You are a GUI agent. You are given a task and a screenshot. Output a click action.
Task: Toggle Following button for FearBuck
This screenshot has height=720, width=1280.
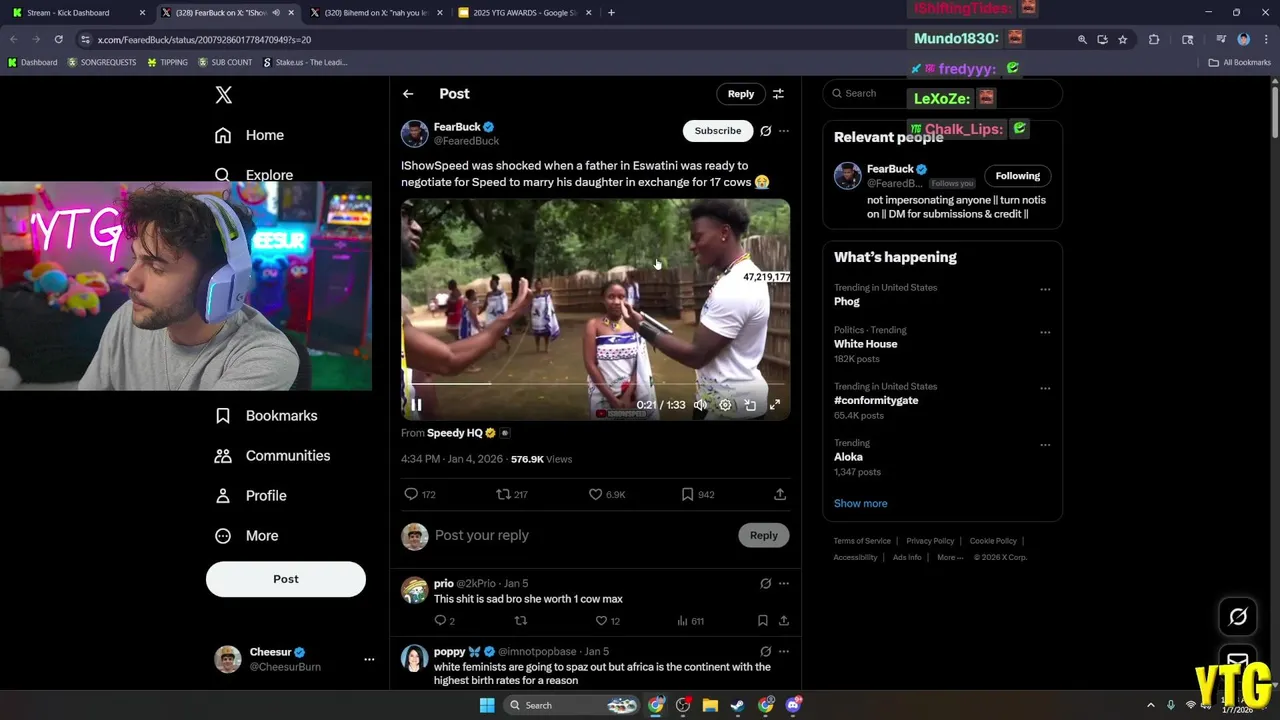coord(1017,176)
